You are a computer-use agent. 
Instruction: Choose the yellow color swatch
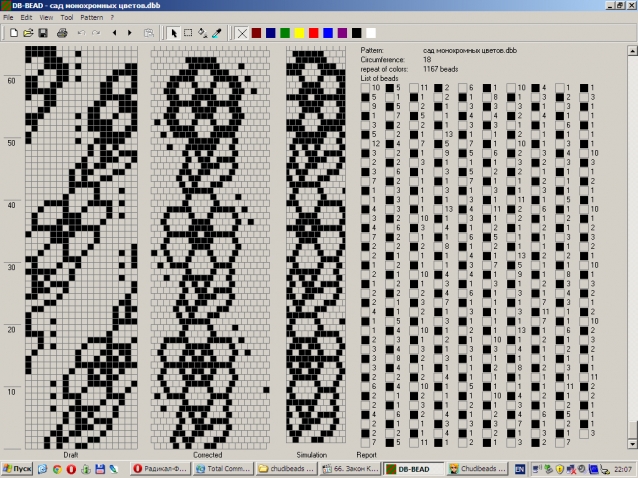(x=299, y=33)
